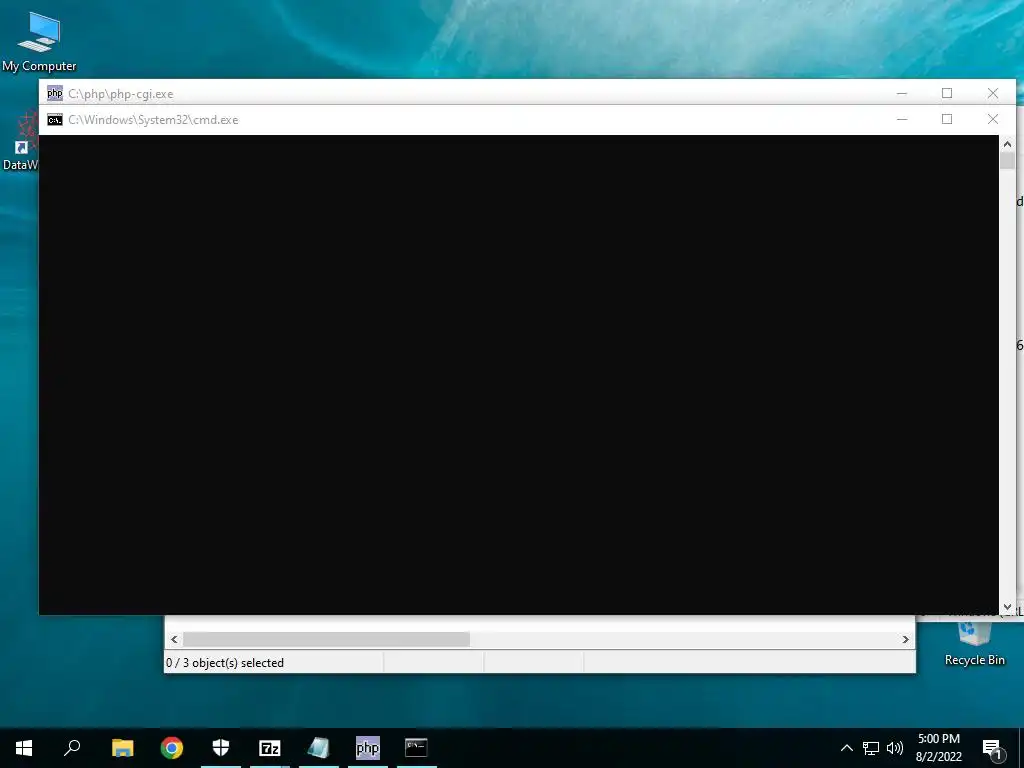Click cmd.exe vertical scrollbar up arrow
Image resolution: width=1024 pixels, height=768 pixels.
1007,144
